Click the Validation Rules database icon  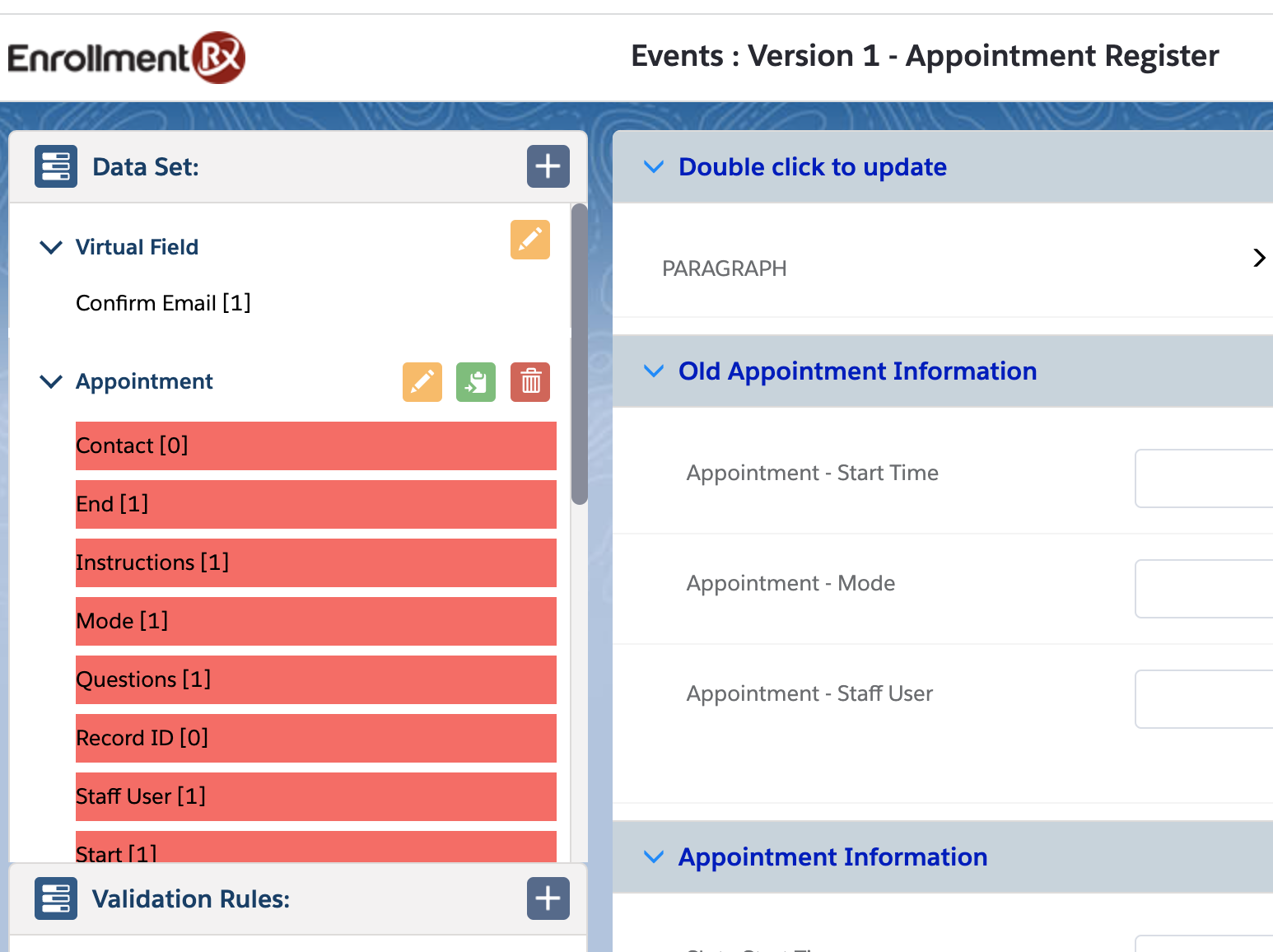[56, 898]
